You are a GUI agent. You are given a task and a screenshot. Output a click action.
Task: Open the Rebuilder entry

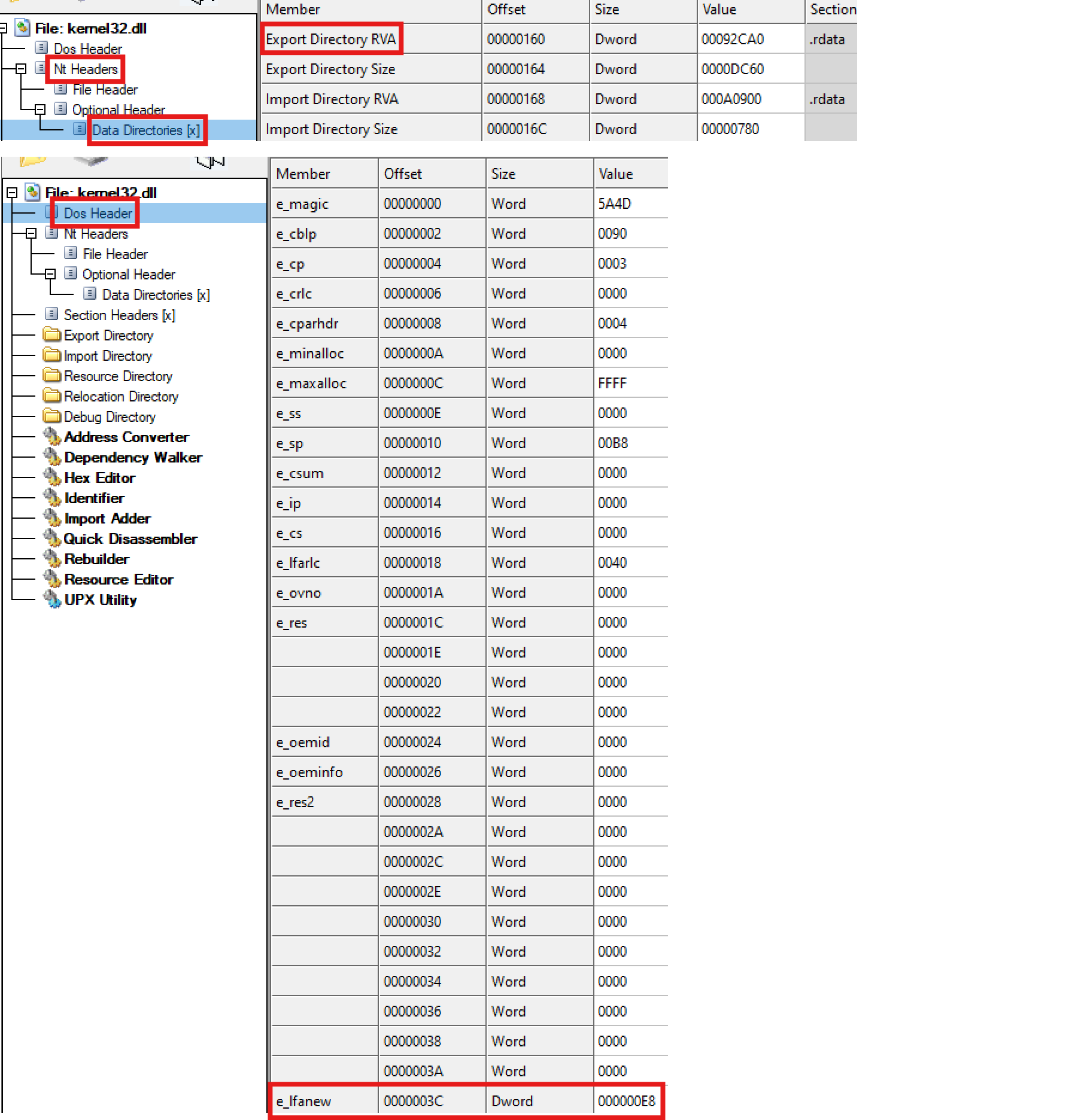[97, 559]
